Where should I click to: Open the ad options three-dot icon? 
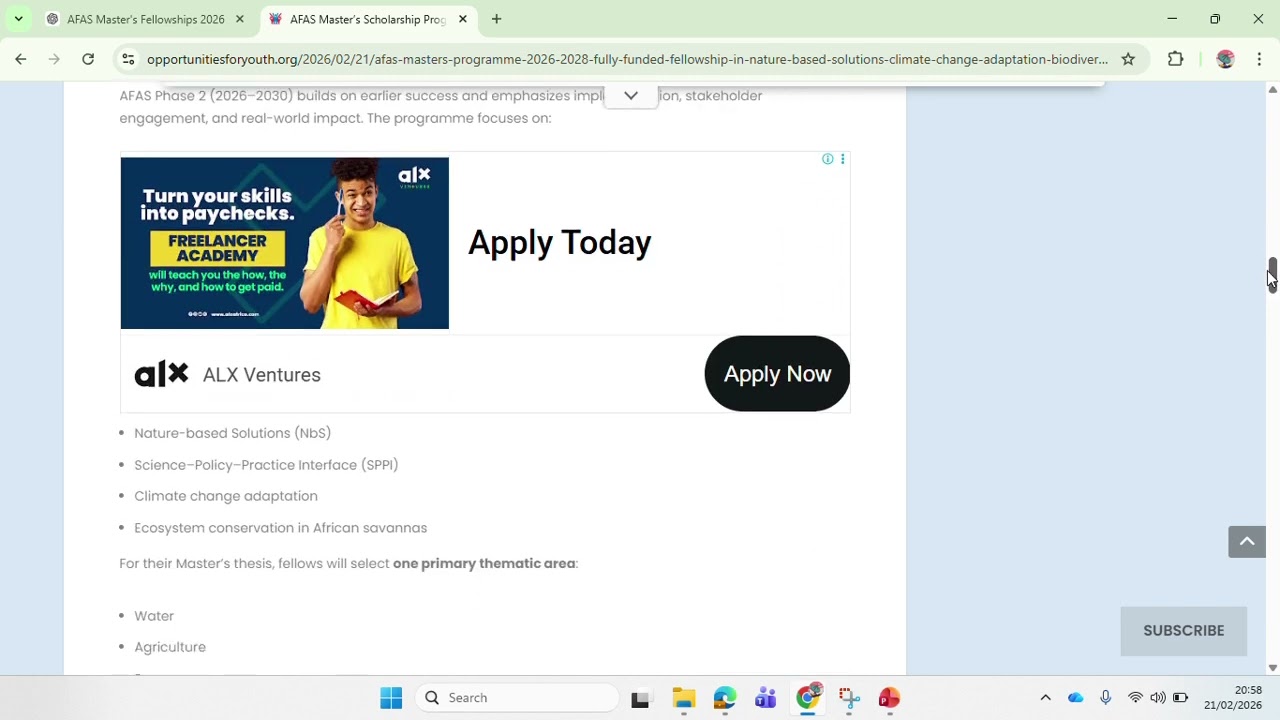(842, 160)
